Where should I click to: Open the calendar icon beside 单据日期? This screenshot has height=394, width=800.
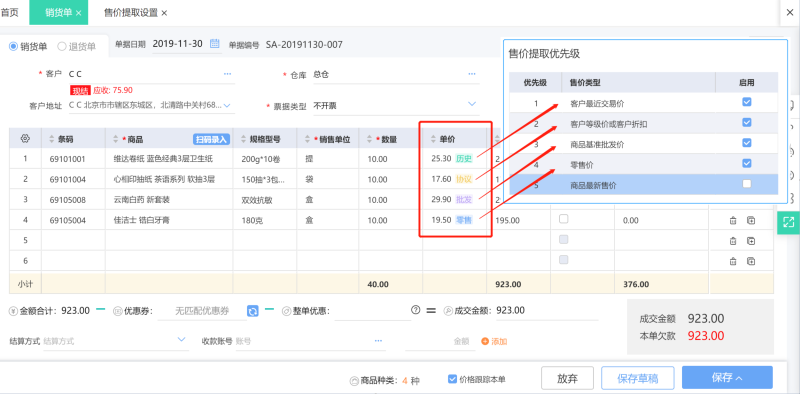coord(215,43)
